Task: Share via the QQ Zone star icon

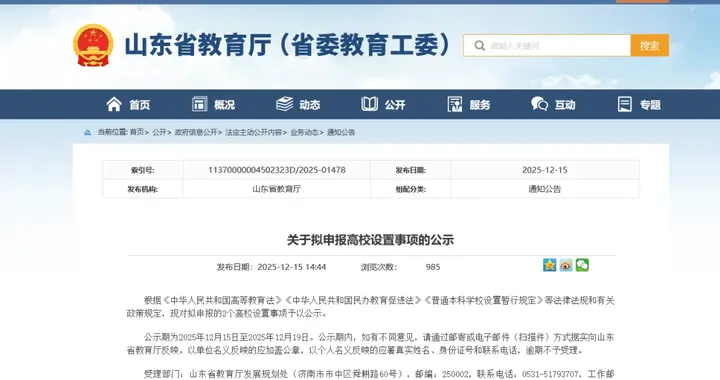Action: [549, 265]
